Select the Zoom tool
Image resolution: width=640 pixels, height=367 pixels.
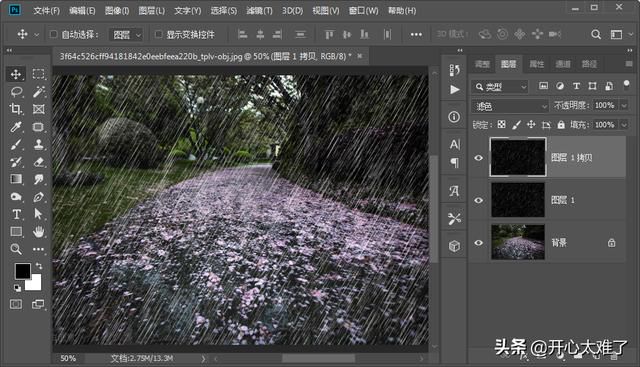[x=16, y=249]
